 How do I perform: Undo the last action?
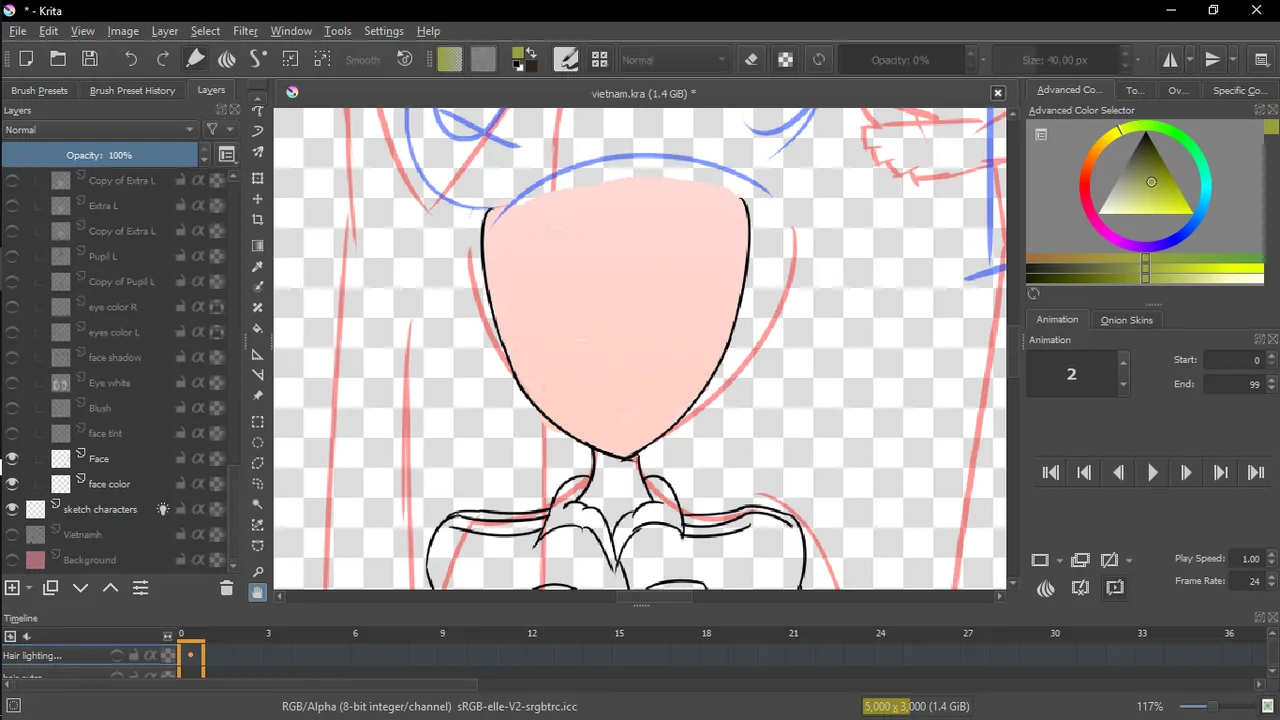point(131,59)
